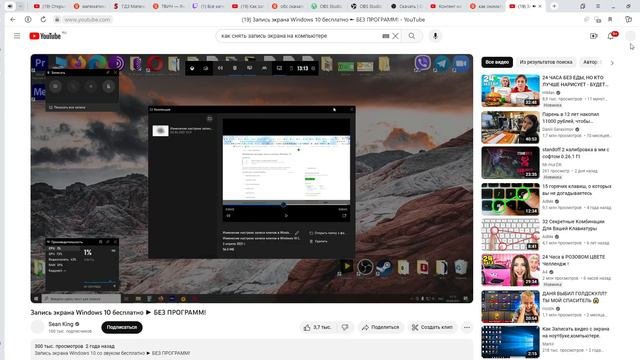Subscribe with the Подписаться button
Screen dimensions: 640x360
point(122,327)
